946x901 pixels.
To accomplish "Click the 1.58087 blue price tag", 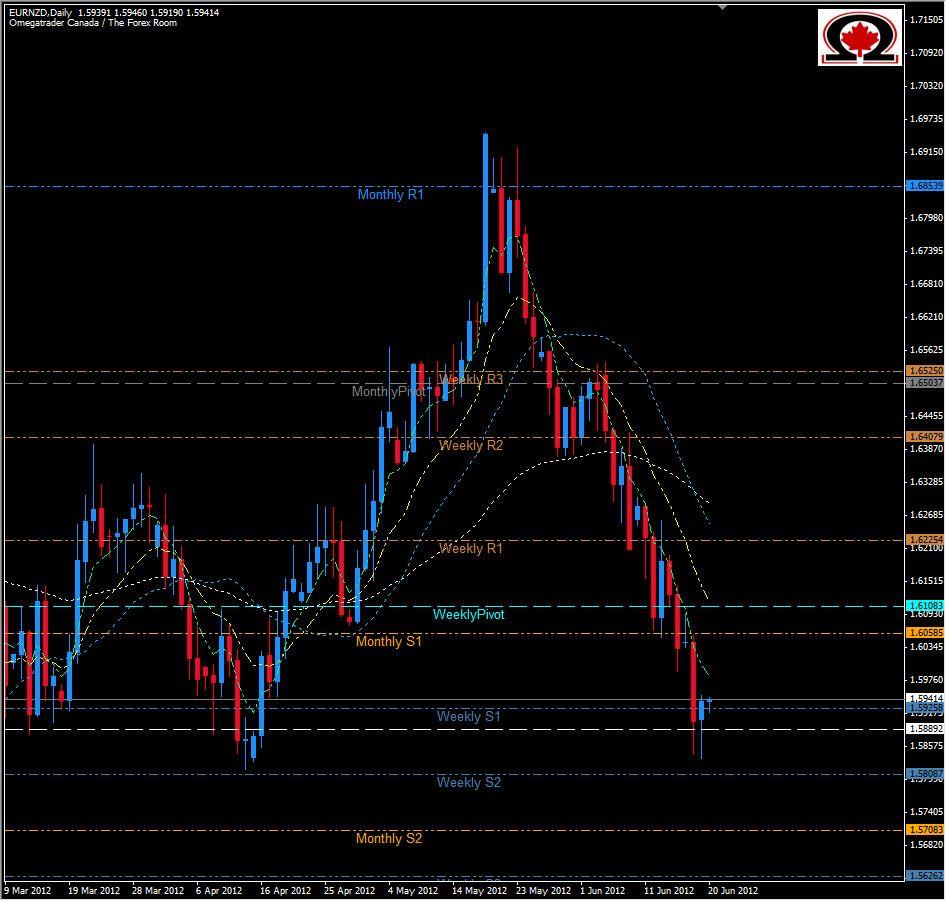I will pyautogui.click(x=925, y=773).
